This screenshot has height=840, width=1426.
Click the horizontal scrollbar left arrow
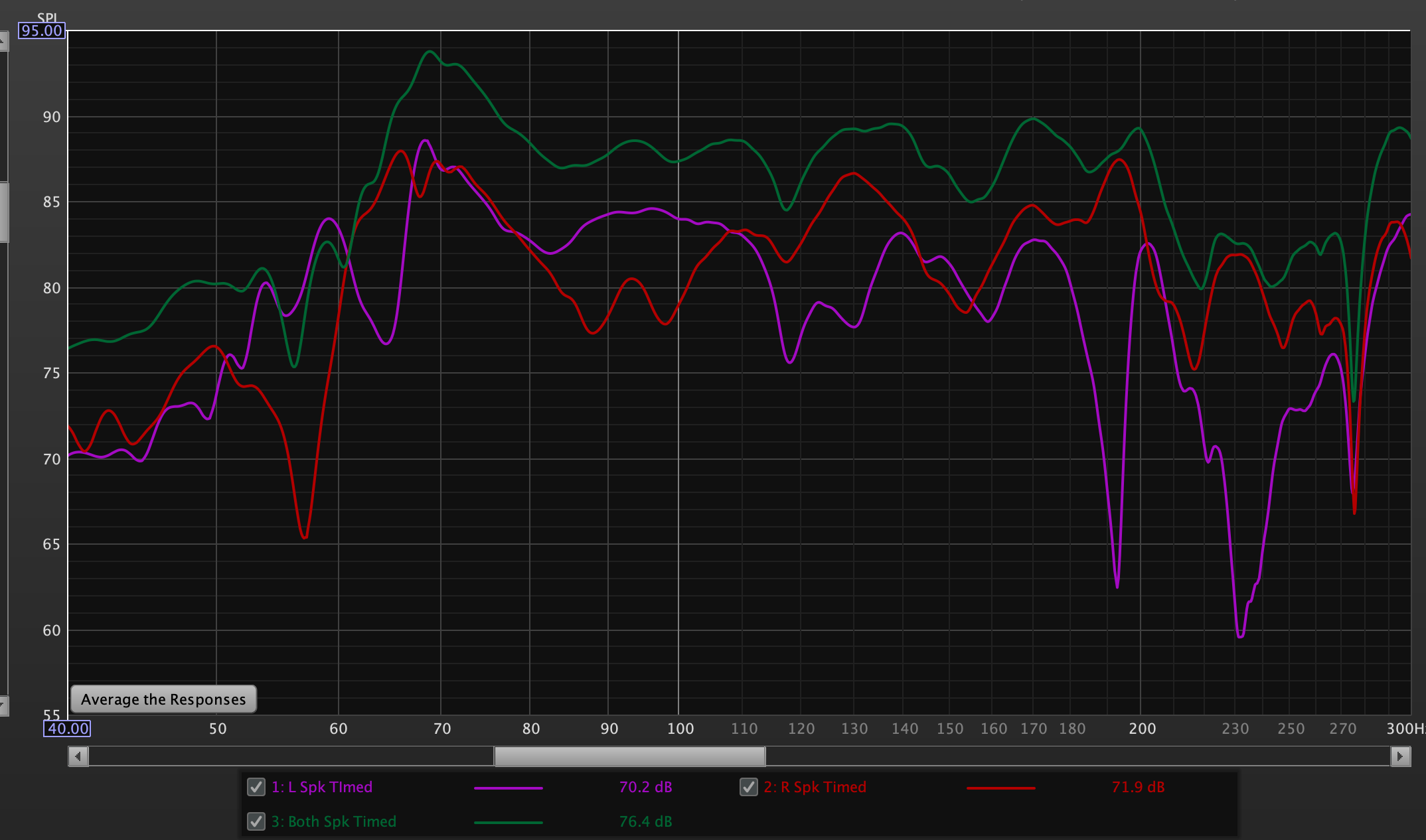(78, 756)
